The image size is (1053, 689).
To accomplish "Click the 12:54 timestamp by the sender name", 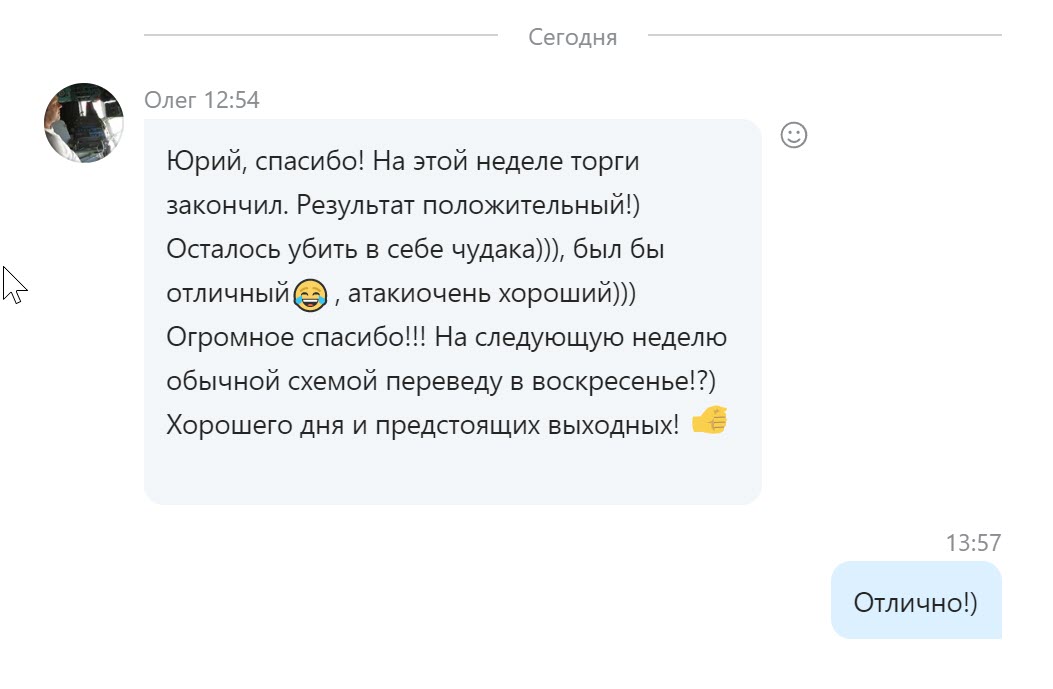I will point(231,100).
